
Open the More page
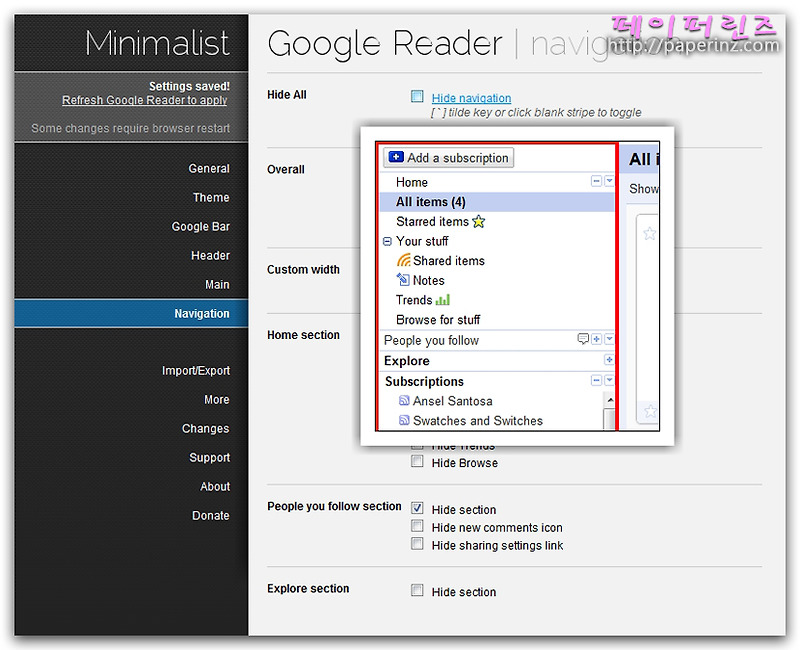coord(216,399)
